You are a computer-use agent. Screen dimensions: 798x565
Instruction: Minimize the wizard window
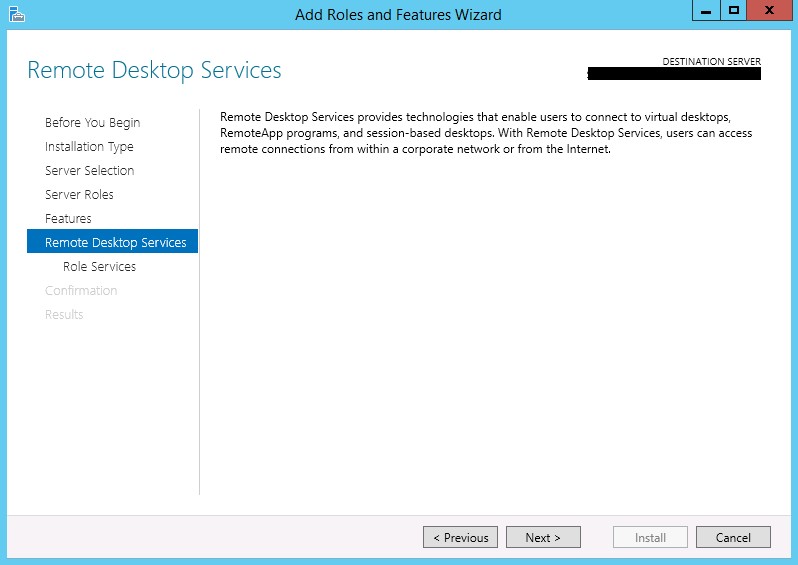(x=706, y=11)
